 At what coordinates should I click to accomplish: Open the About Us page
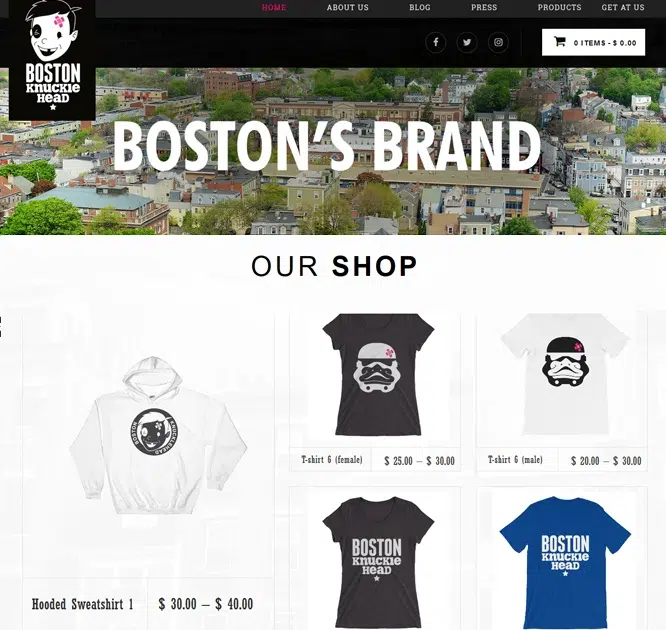(x=347, y=8)
